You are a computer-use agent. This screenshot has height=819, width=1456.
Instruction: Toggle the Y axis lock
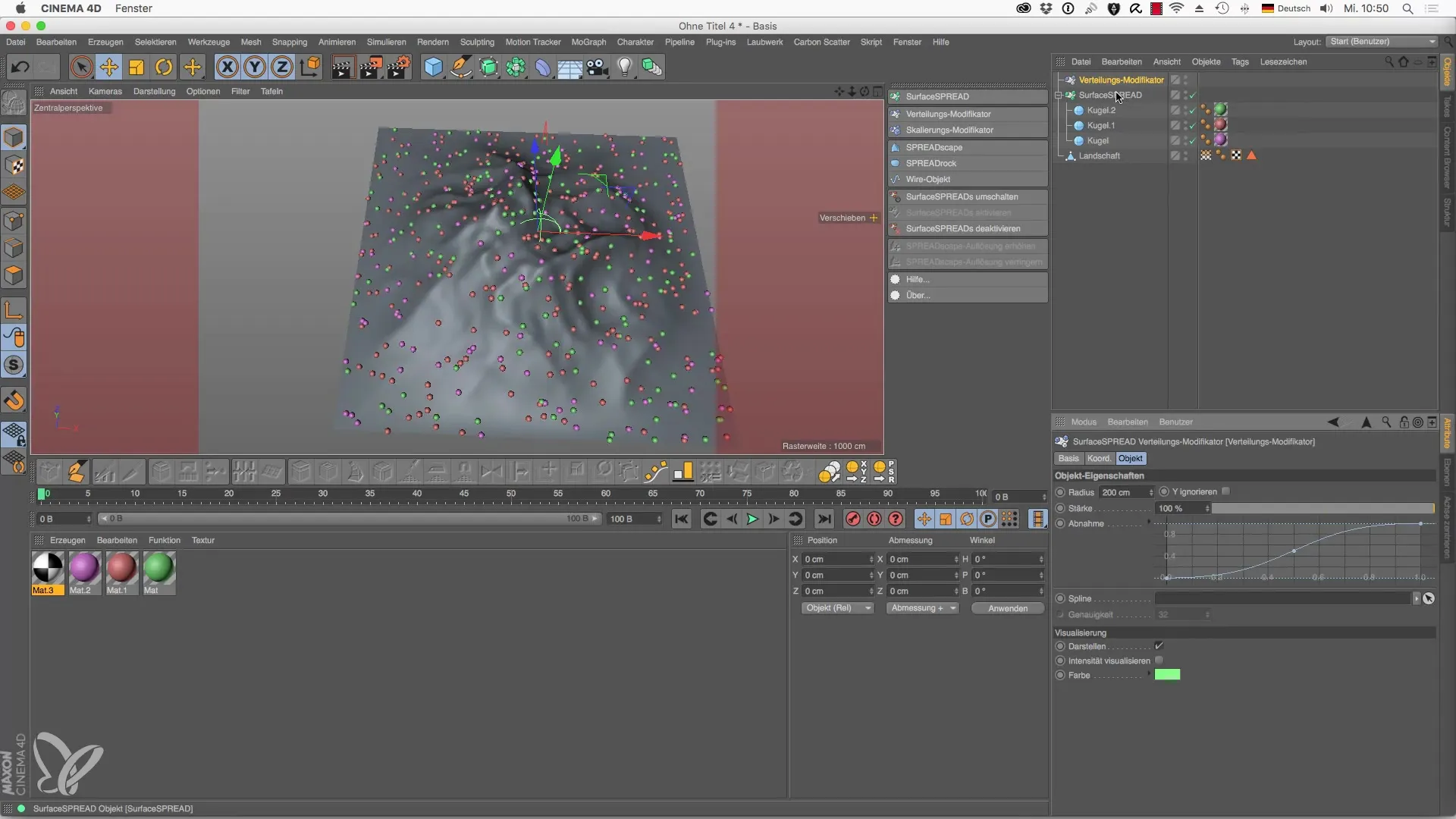[255, 67]
